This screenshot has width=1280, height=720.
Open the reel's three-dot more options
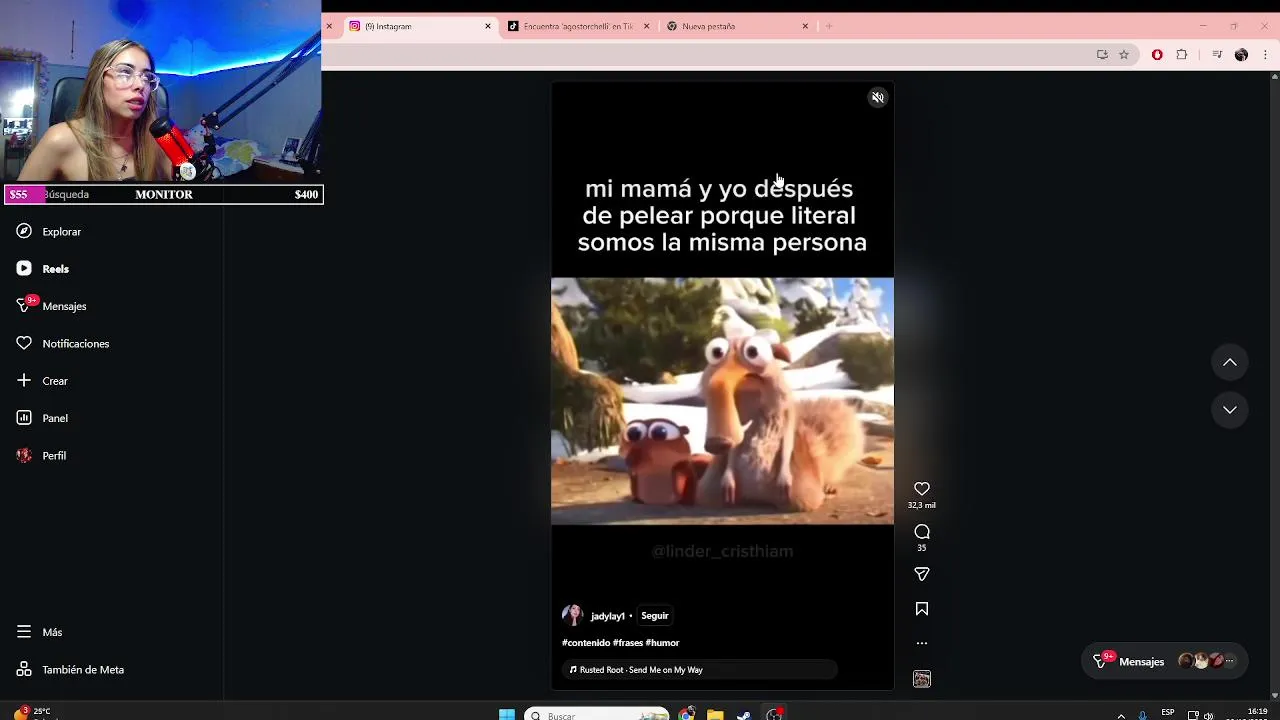922,643
